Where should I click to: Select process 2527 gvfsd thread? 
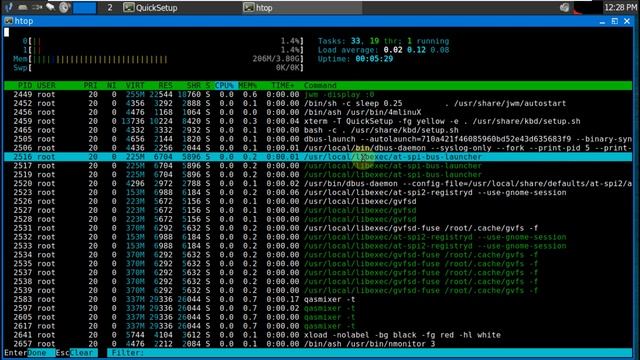click(x=318, y=210)
